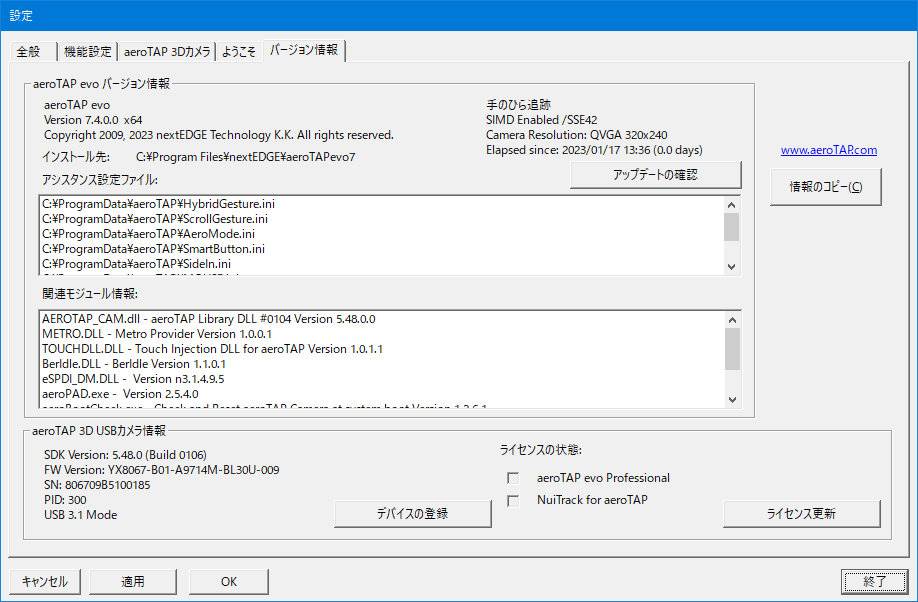Open the www.aeroTAP.com link

pyautogui.click(x=828, y=150)
